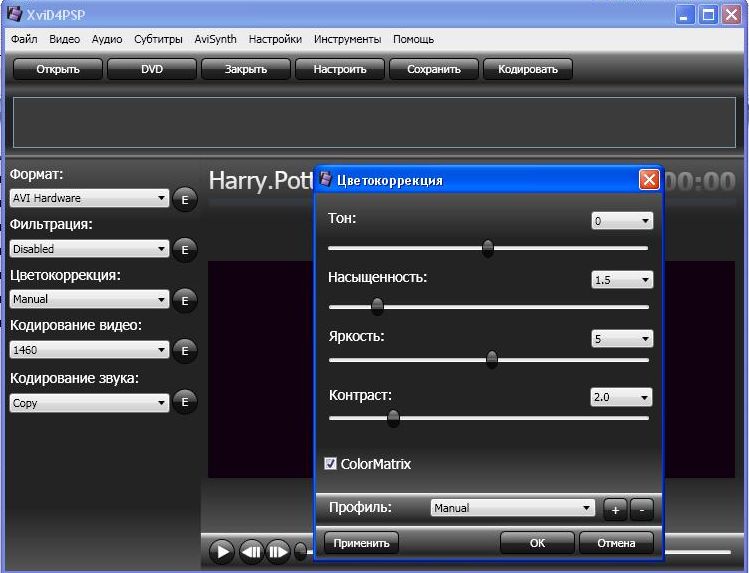Start video playback with play button
749x573 pixels.
coord(222,552)
